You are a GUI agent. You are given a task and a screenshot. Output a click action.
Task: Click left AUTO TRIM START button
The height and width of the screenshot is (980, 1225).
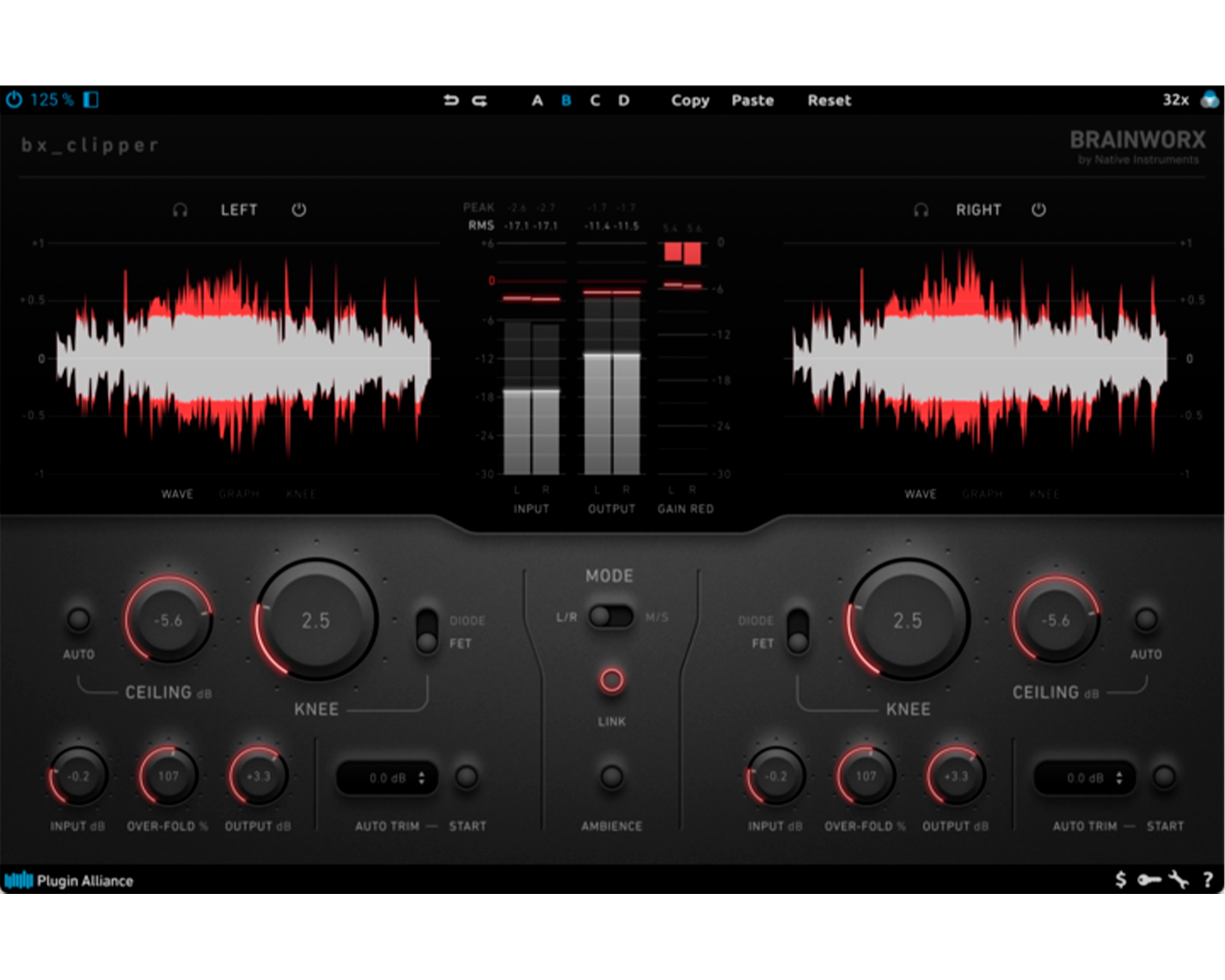pos(467,776)
